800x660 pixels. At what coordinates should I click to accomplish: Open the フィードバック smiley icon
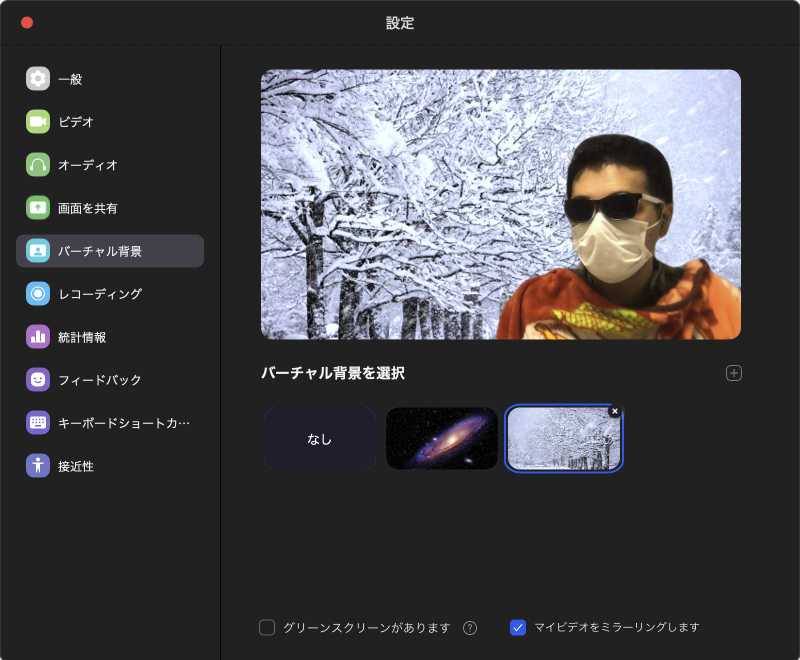click(38, 379)
